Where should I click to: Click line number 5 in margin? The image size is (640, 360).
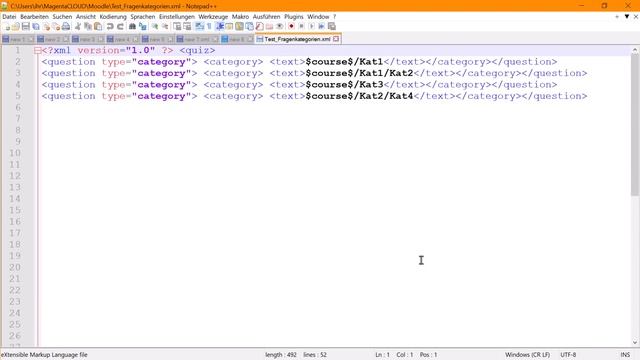click(x=18, y=96)
